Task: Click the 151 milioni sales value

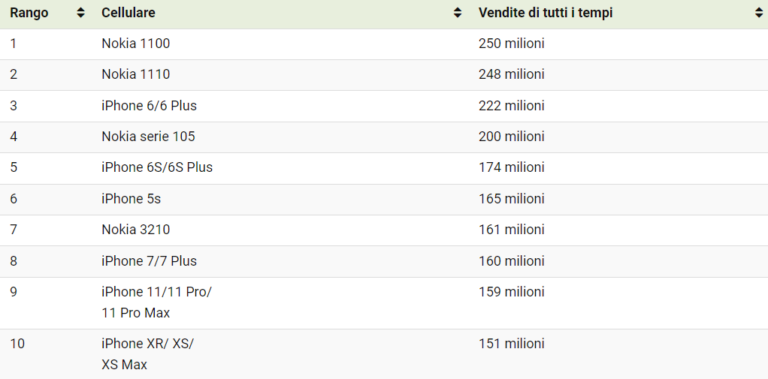Action: coord(511,344)
